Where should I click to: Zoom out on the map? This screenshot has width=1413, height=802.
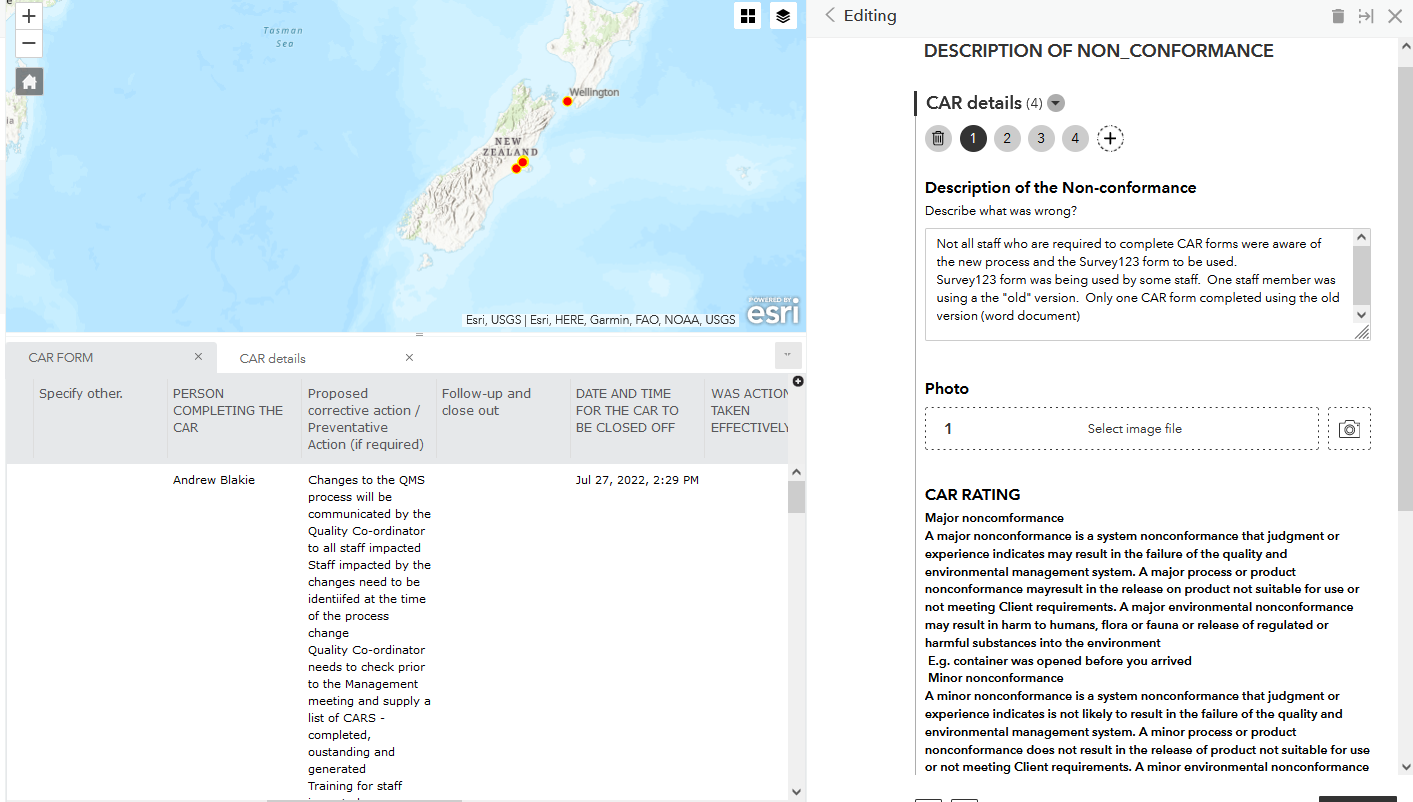pos(29,43)
